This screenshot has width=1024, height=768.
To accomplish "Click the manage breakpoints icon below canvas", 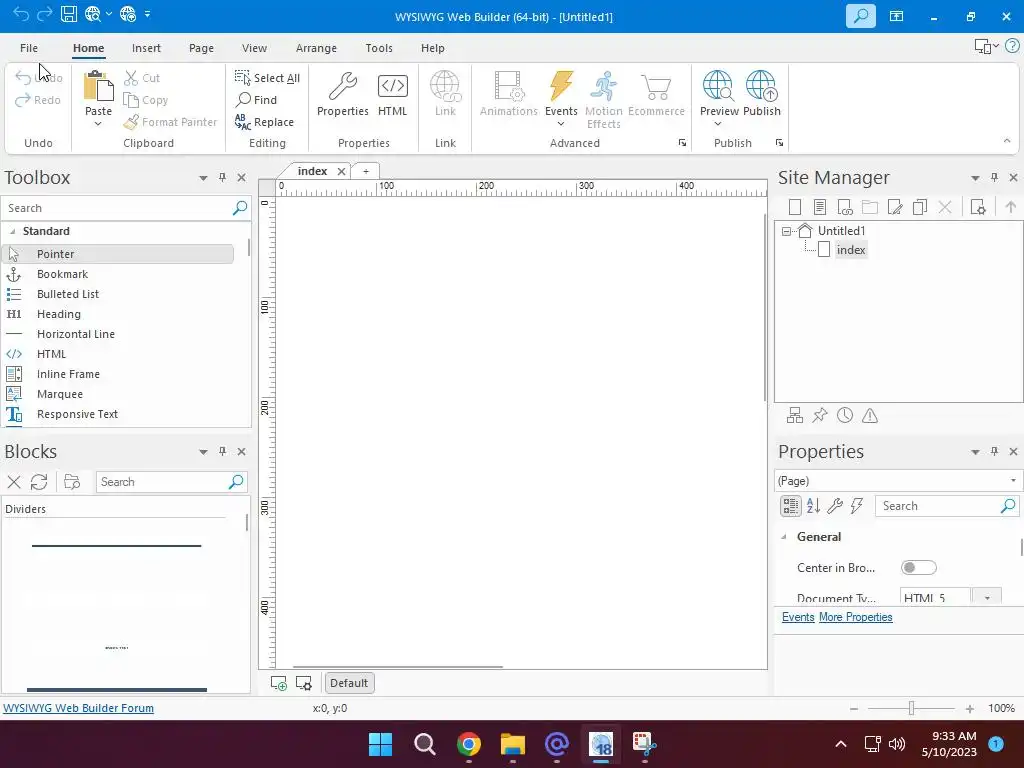I will click(304, 683).
